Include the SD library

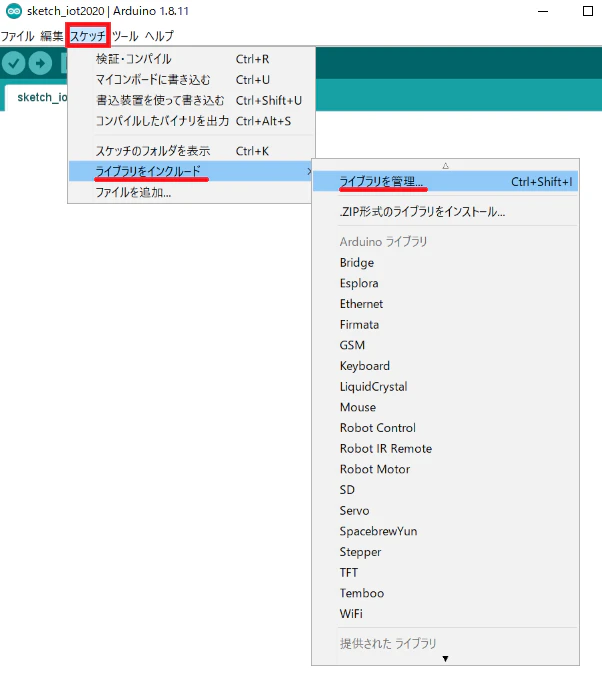(445, 490)
